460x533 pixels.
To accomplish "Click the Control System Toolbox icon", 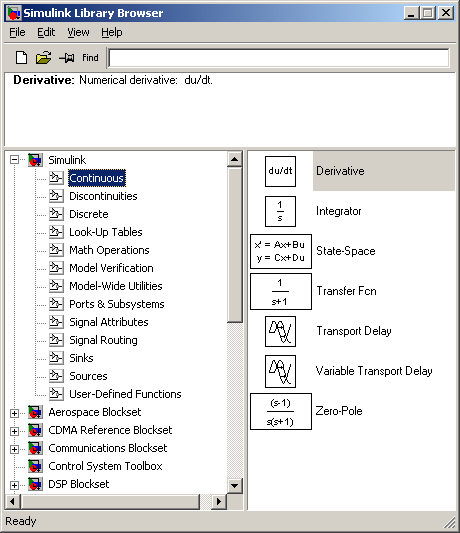I will pyautogui.click(x=35, y=466).
